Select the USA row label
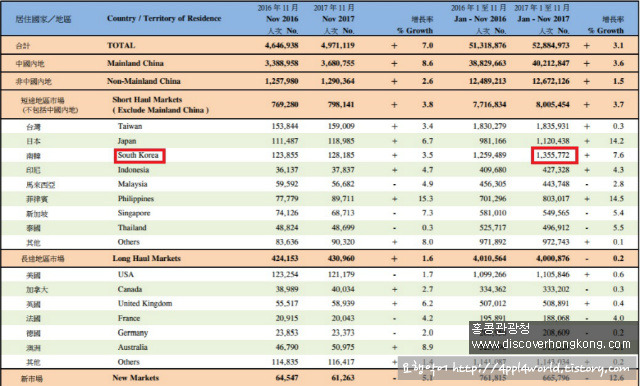The width and height of the screenshot is (640, 386). point(126,275)
